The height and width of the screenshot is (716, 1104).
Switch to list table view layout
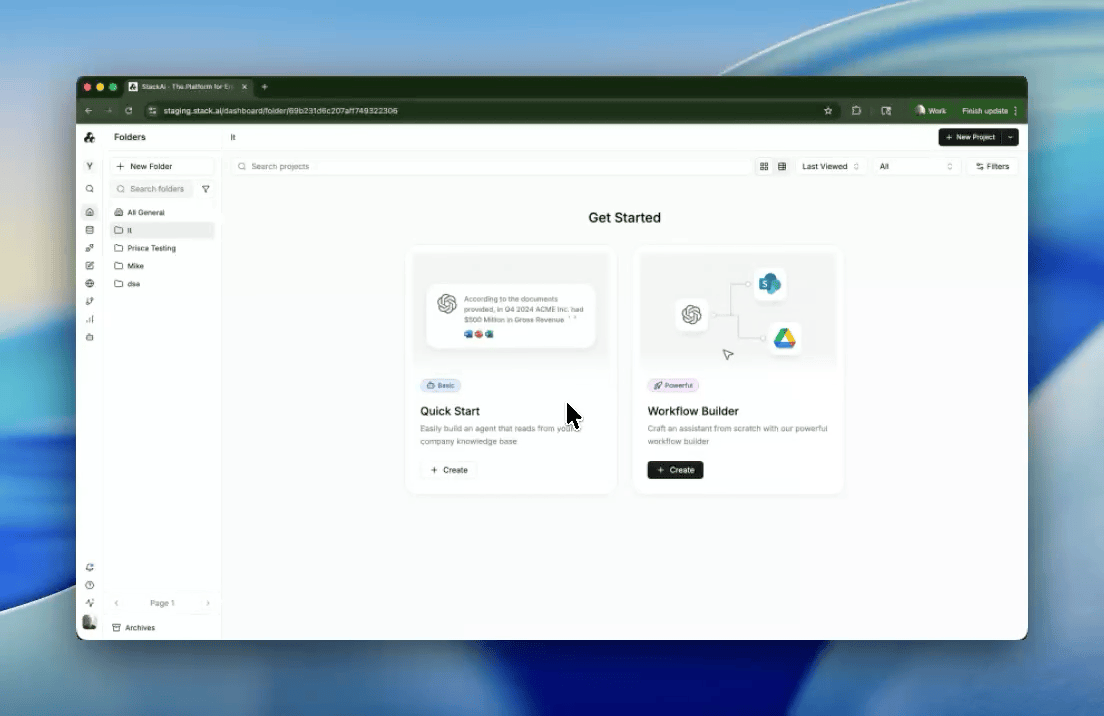pyautogui.click(x=782, y=167)
